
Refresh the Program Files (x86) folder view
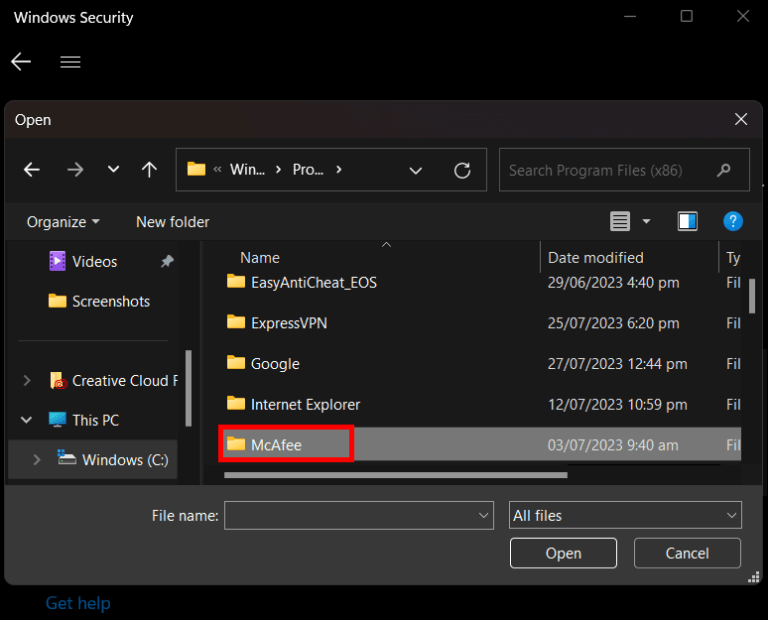tap(462, 170)
